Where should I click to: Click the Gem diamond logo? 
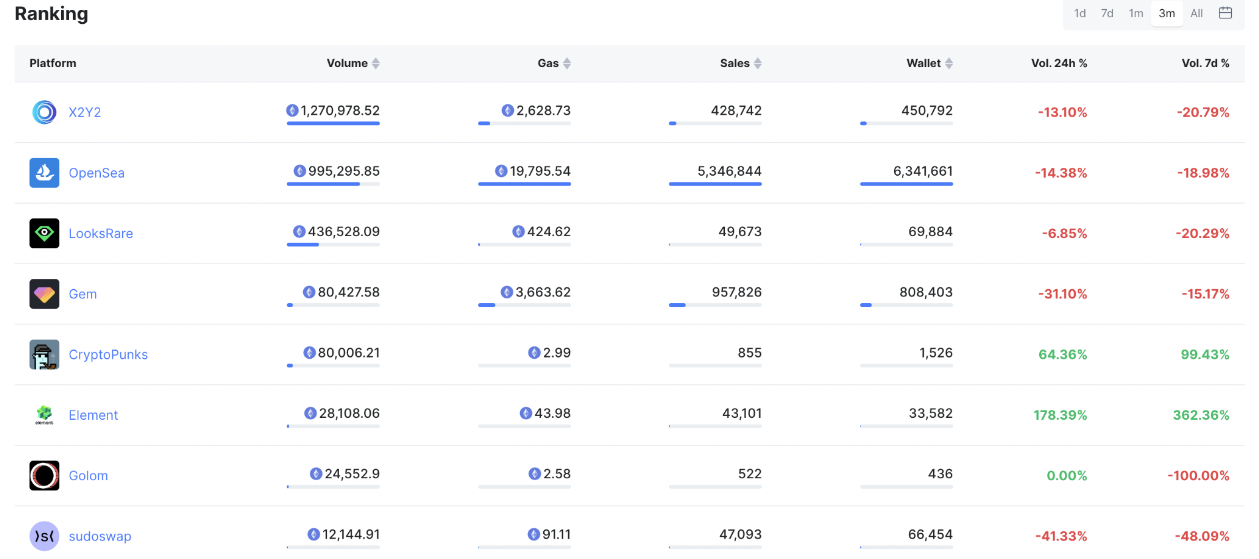[44, 294]
